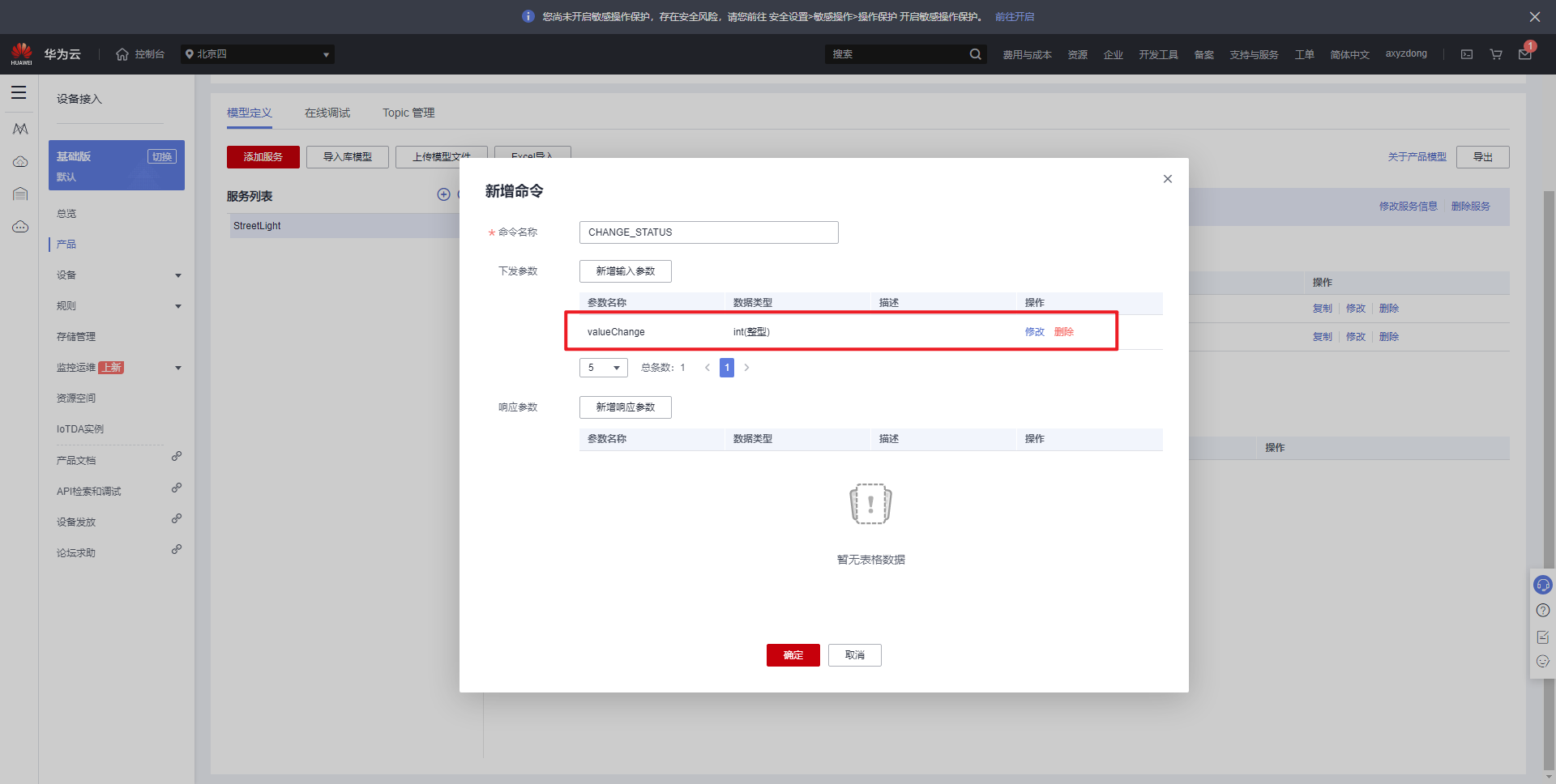Click 工单 in the top navigation
The image size is (1556, 784).
[1304, 54]
